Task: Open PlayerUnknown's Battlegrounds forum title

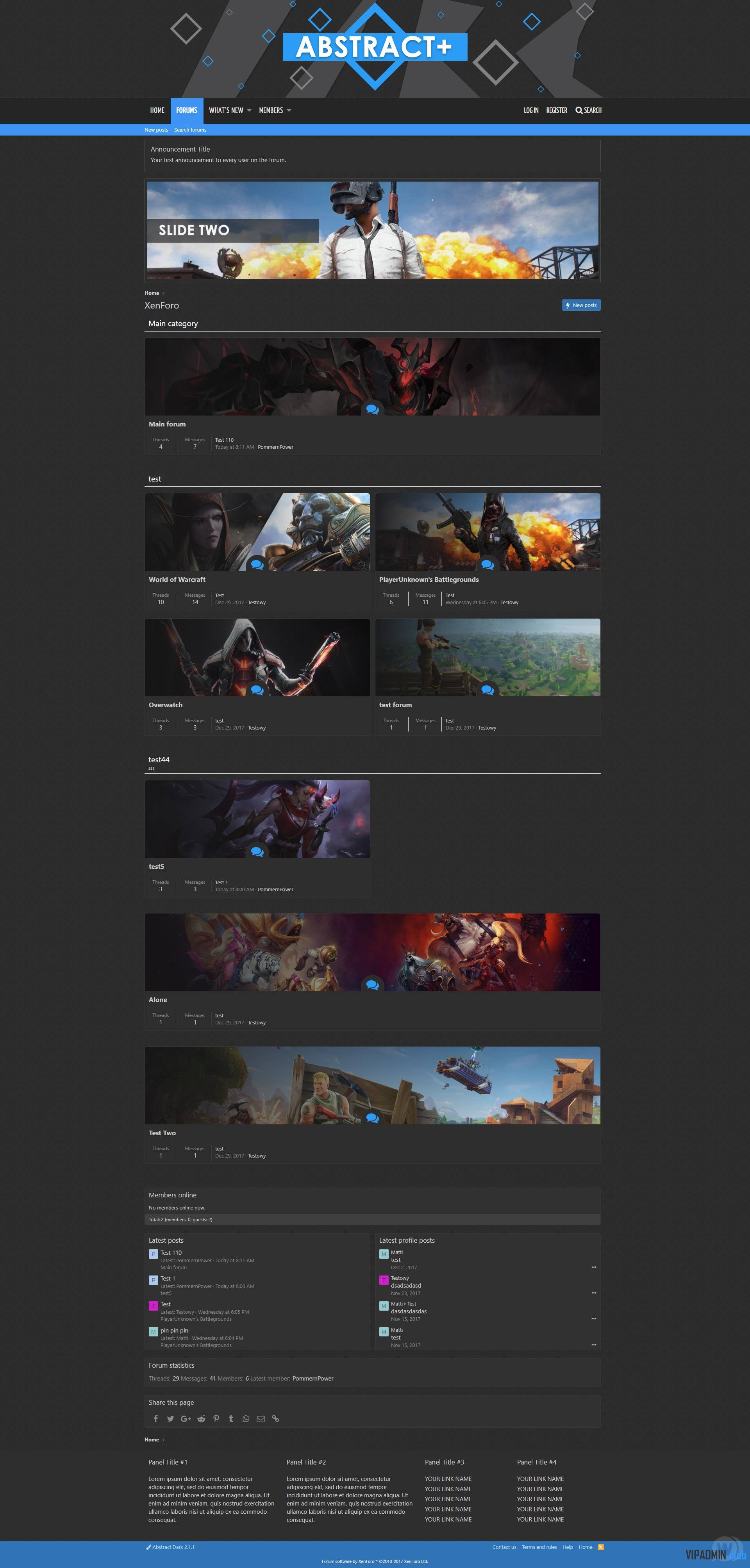Action: [429, 580]
